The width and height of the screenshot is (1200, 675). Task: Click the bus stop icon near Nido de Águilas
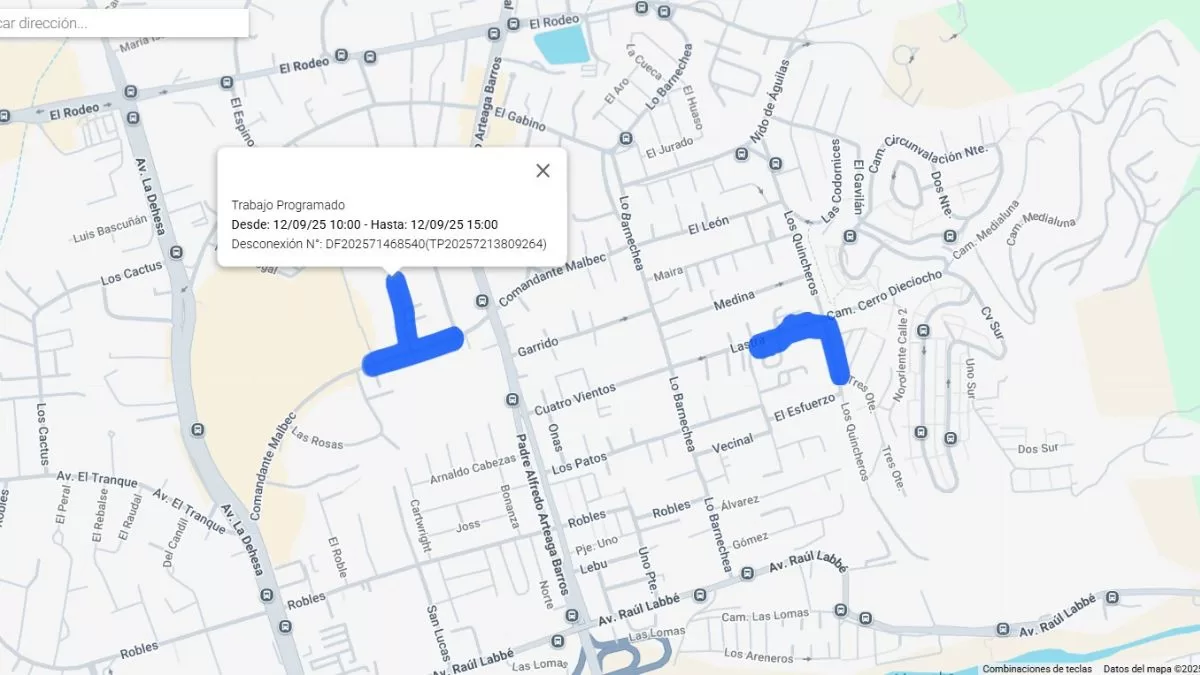point(741,154)
